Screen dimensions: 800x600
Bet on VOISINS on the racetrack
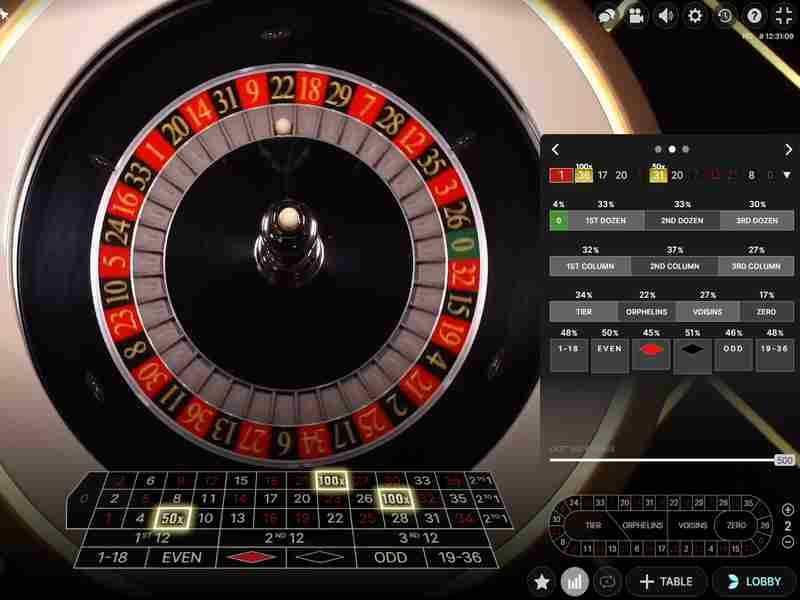click(x=692, y=525)
